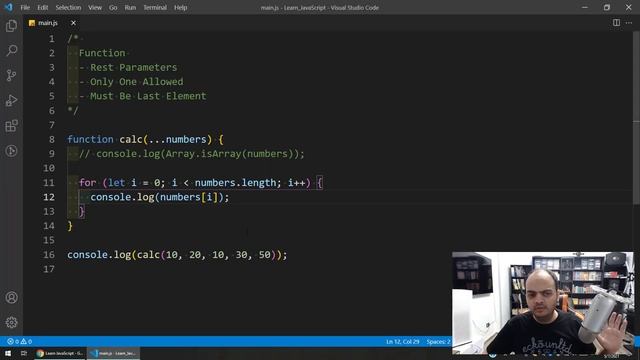Image resolution: width=640 pixels, height=360 pixels.
Task: Open Windows Task View
Action: (24, 353)
